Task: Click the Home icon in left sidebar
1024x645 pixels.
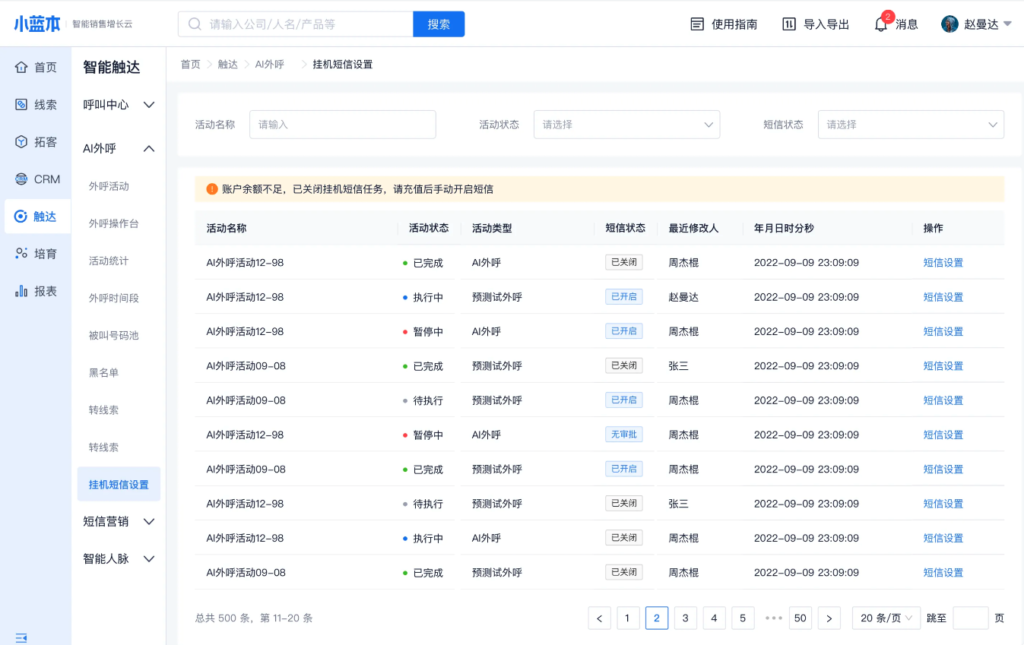Action: [21, 68]
